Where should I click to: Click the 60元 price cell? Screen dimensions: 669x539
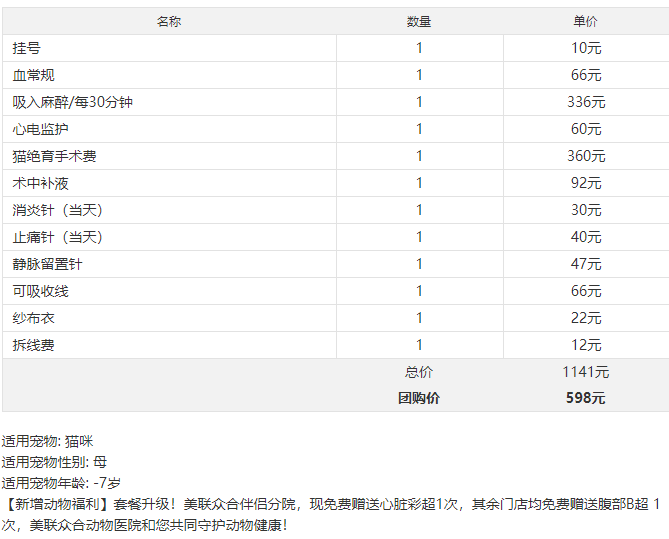click(x=586, y=129)
